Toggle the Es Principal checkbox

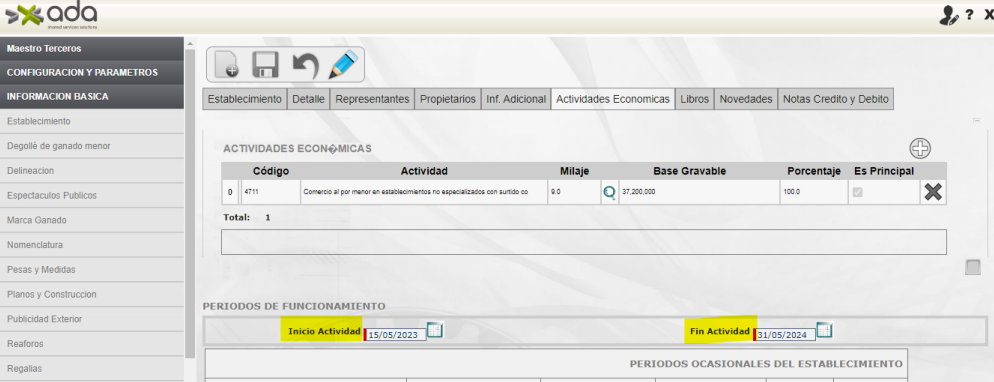pos(857,192)
